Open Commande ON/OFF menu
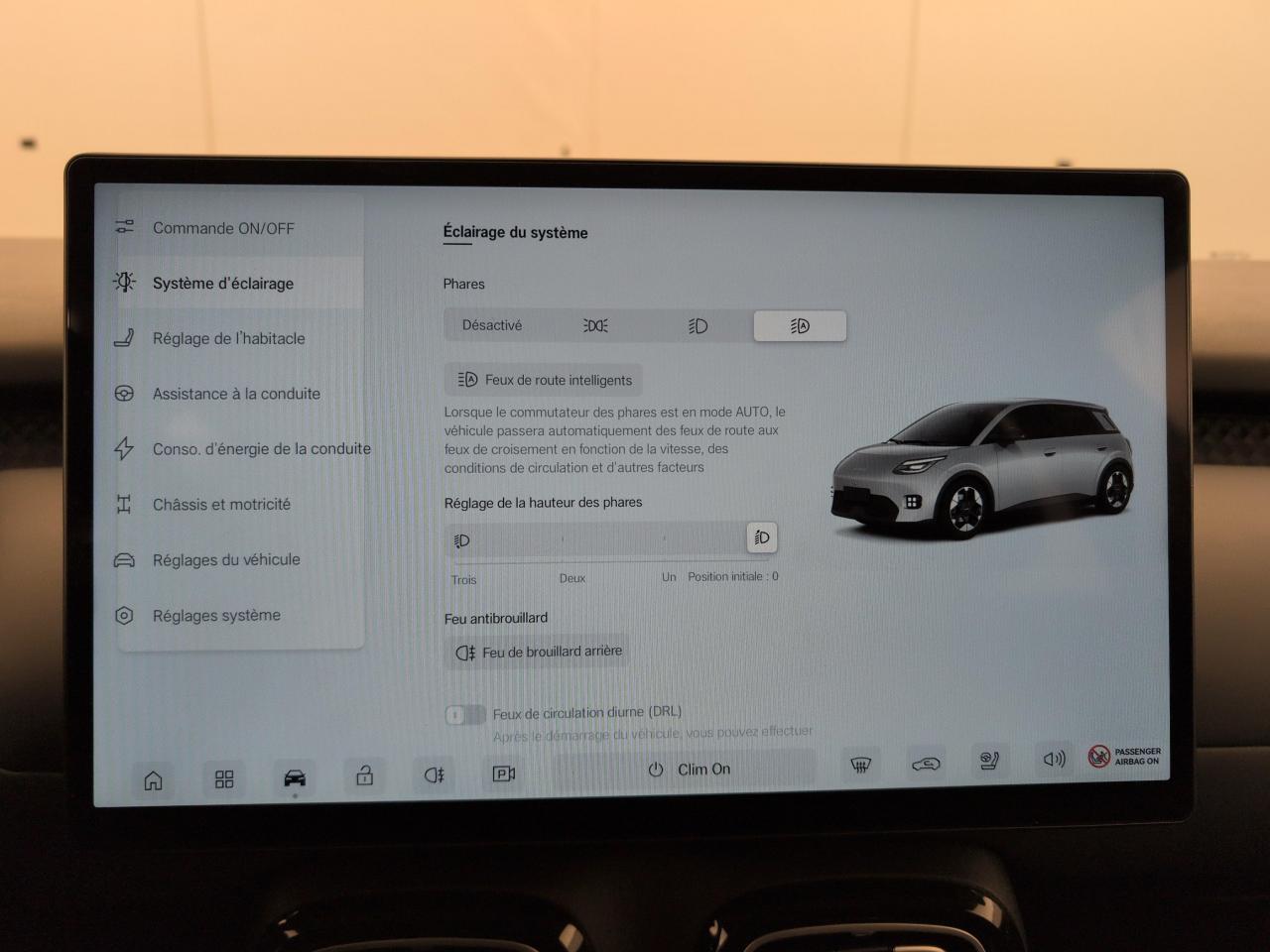Screen dimensions: 1270x952 pos(238,228)
